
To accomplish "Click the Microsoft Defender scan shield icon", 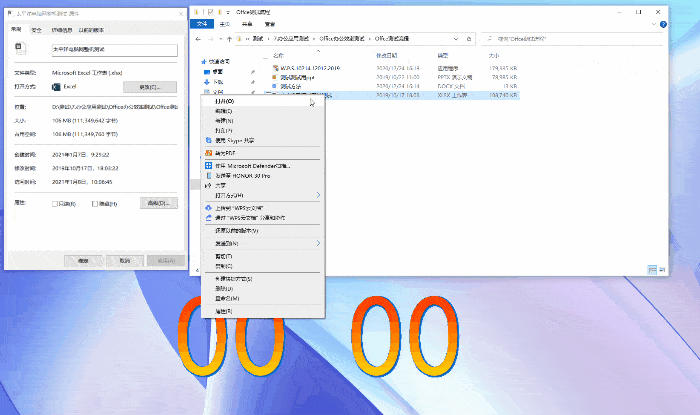I will tap(208, 166).
